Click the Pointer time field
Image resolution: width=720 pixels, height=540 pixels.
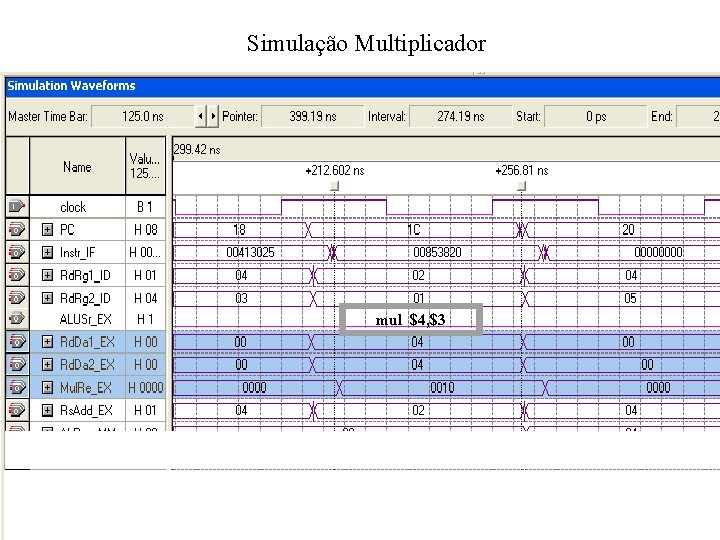[x=313, y=116]
